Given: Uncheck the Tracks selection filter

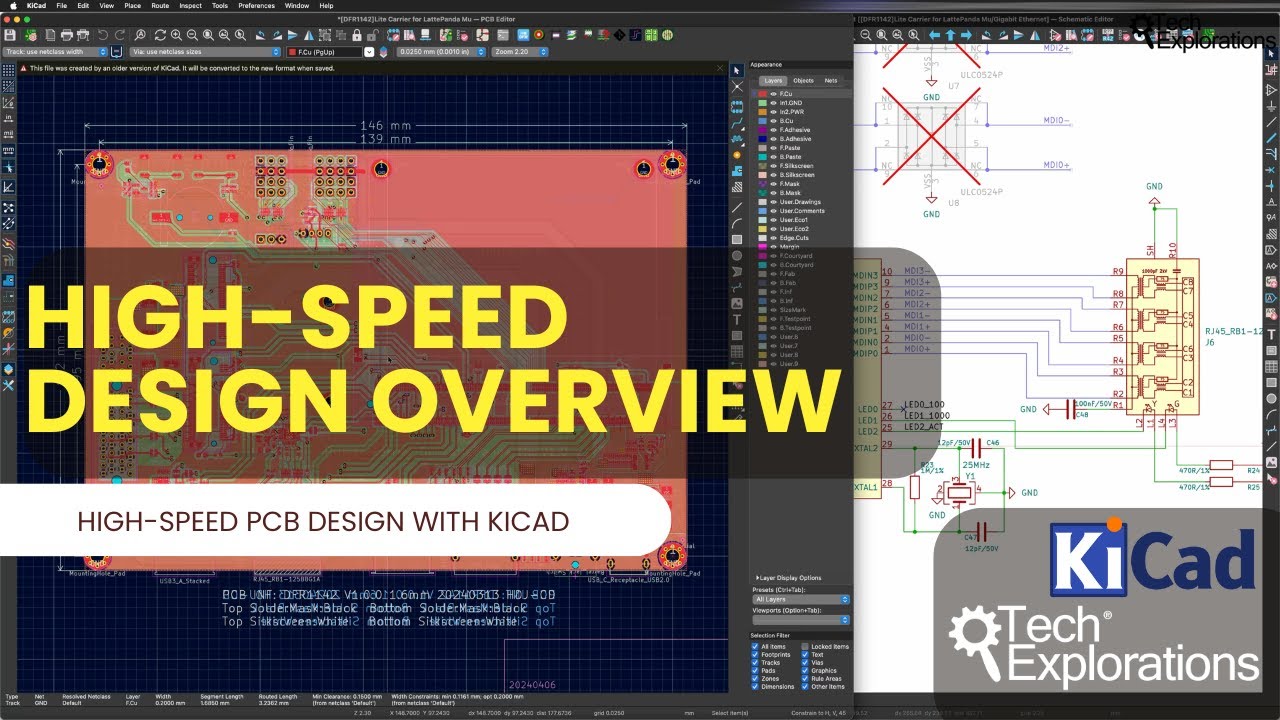Looking at the screenshot, I should pyautogui.click(x=755, y=663).
